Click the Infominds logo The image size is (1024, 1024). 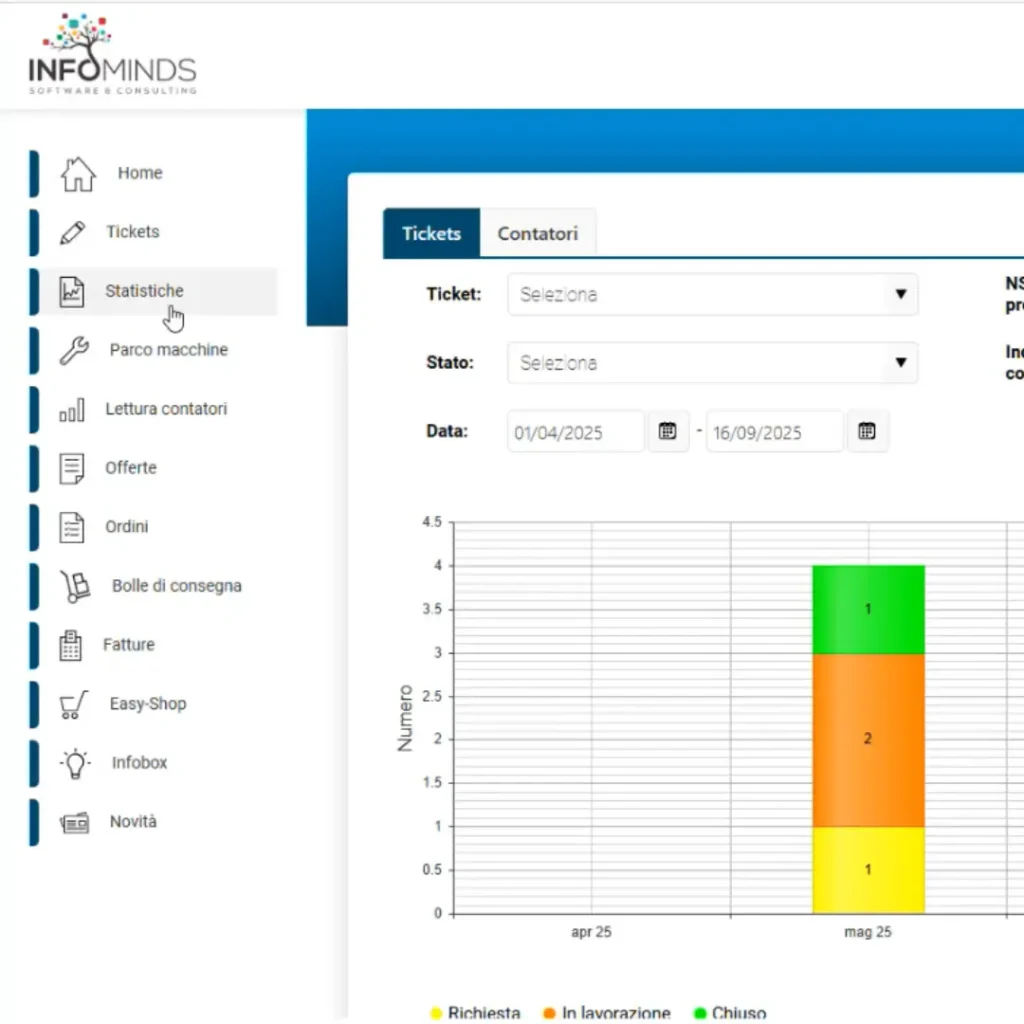point(112,54)
